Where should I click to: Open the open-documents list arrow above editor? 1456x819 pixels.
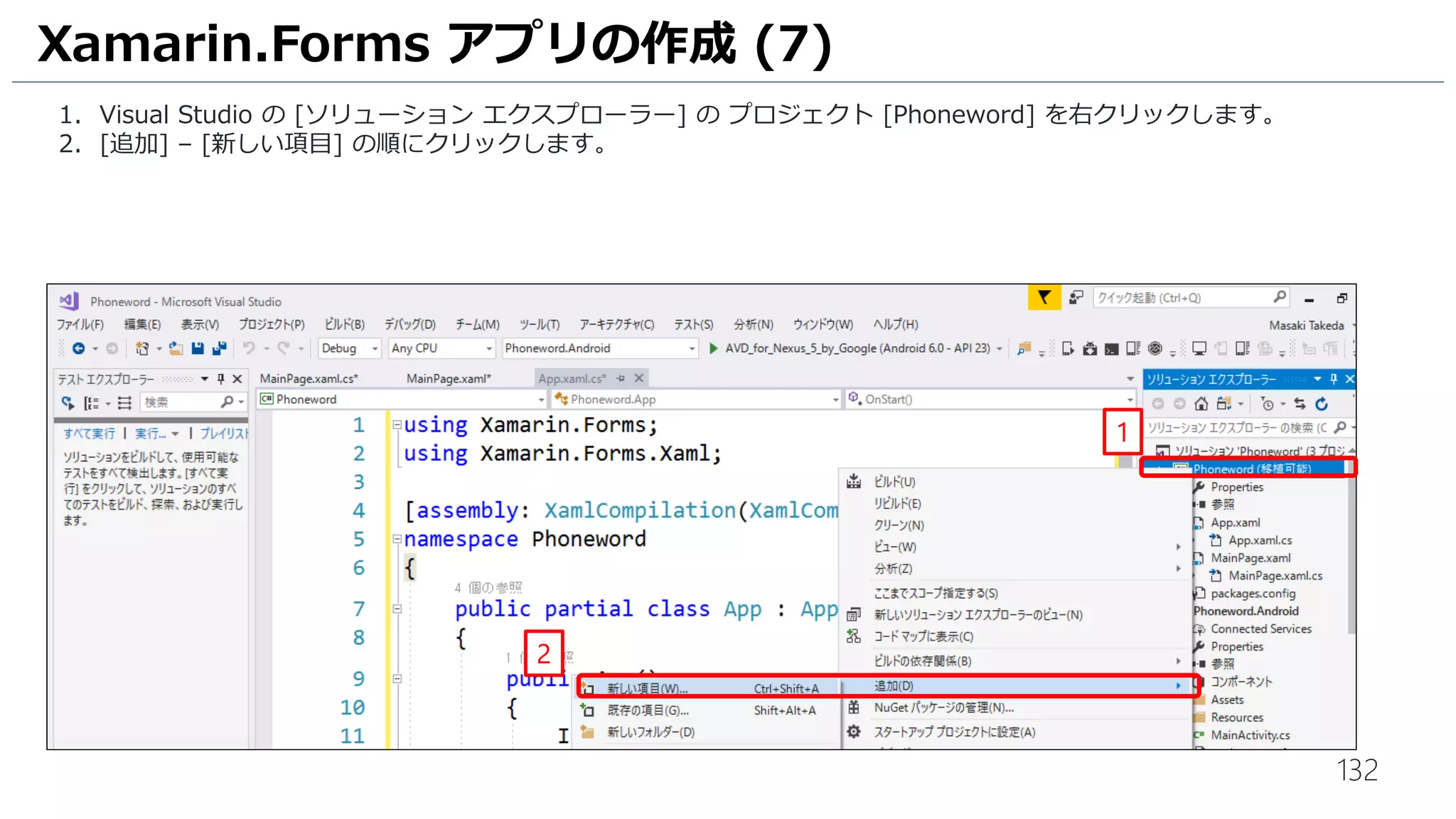coord(1130,379)
